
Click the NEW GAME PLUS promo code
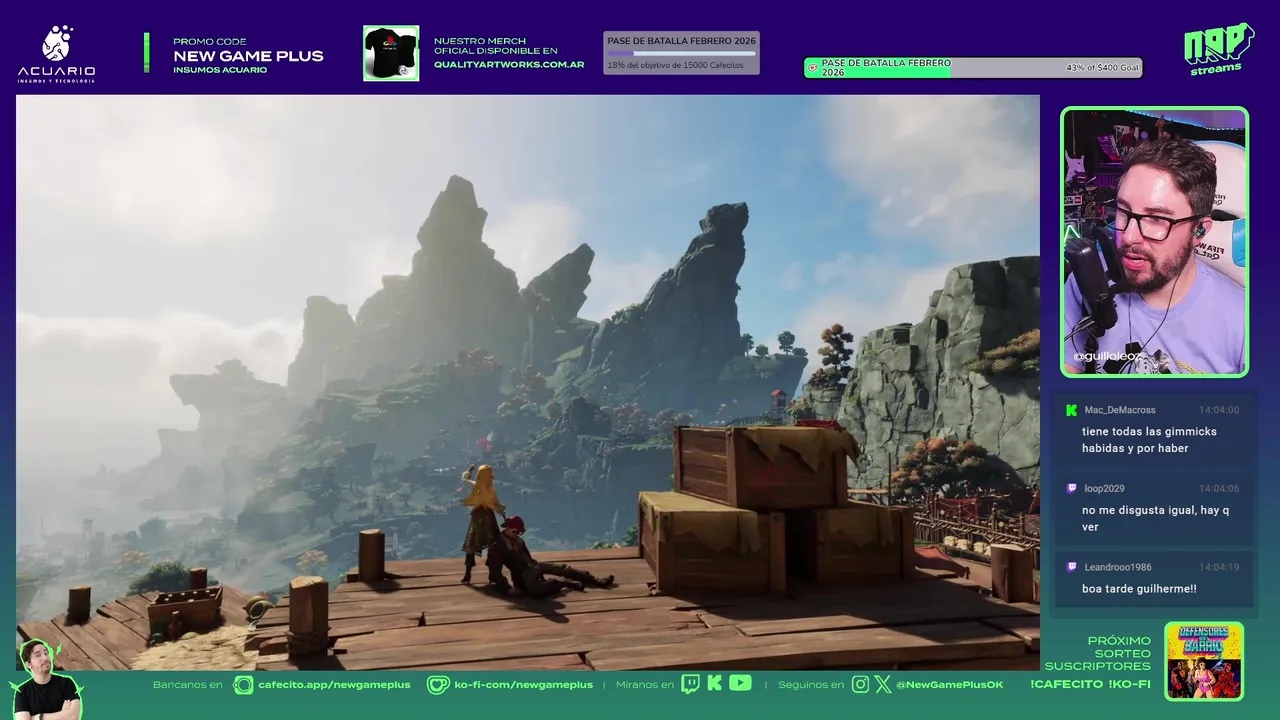[248, 56]
